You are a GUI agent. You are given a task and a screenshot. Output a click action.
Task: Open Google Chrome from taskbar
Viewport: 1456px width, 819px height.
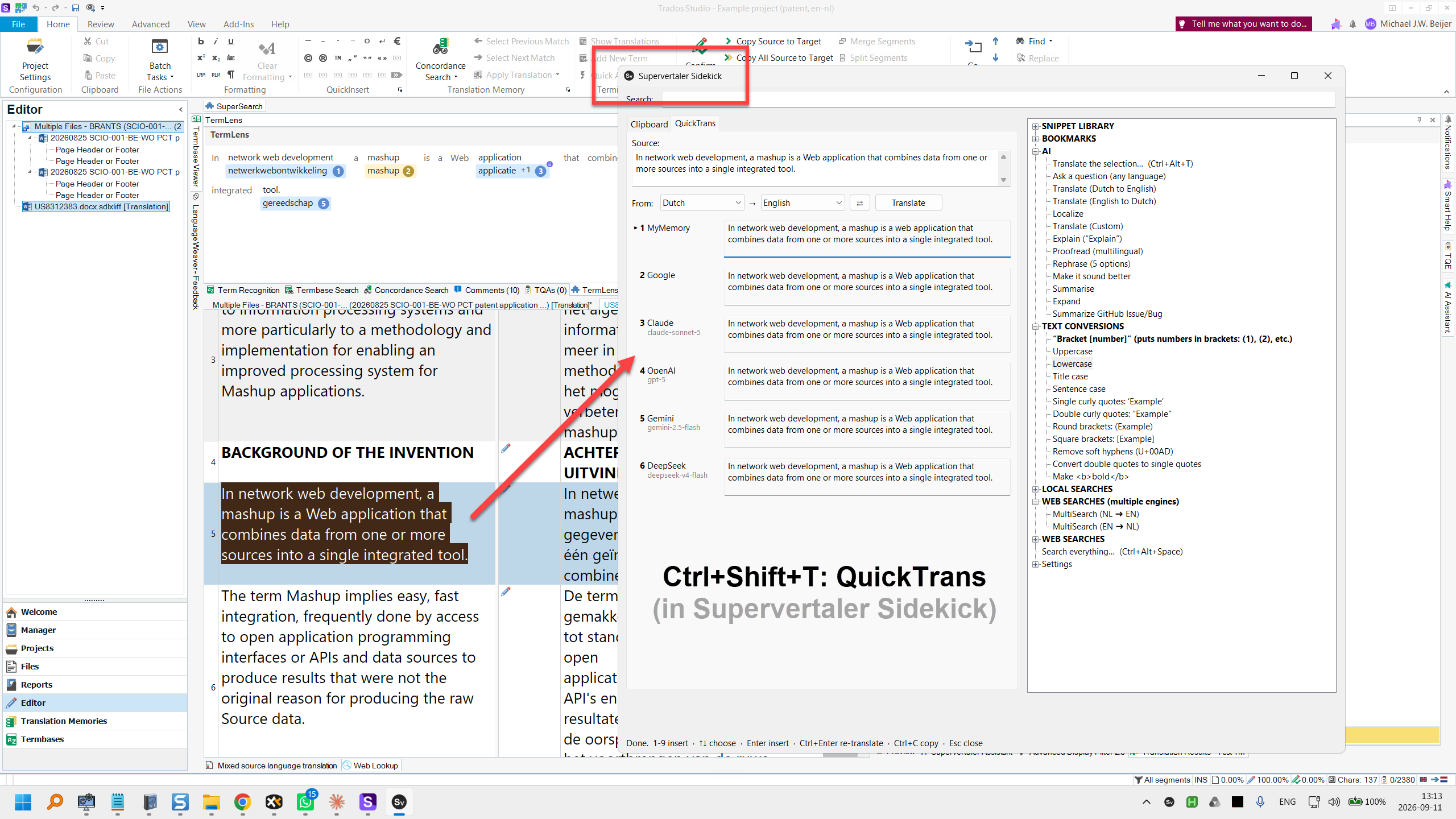(242, 802)
